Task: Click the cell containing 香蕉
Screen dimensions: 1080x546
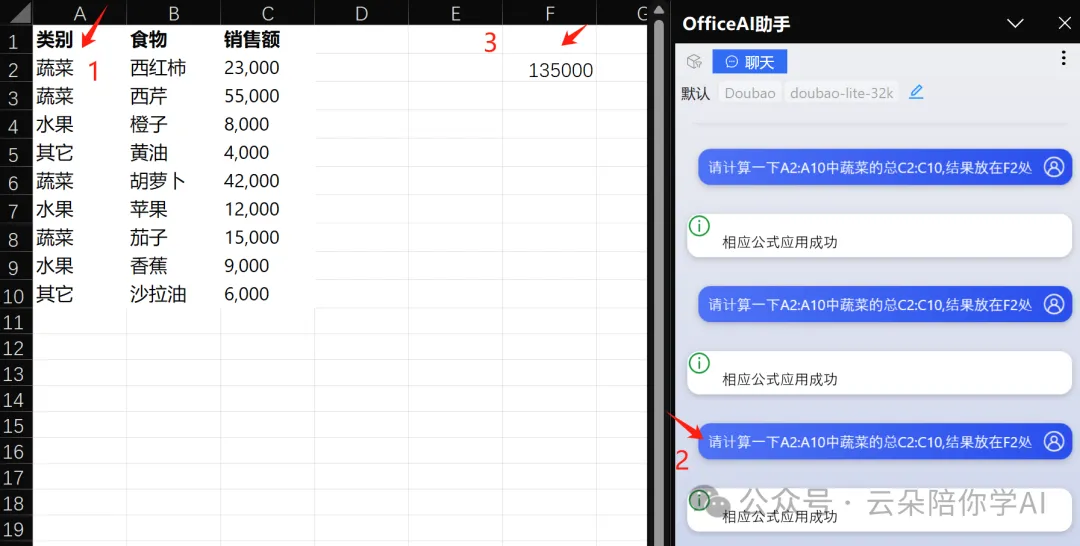Action: [x=174, y=266]
